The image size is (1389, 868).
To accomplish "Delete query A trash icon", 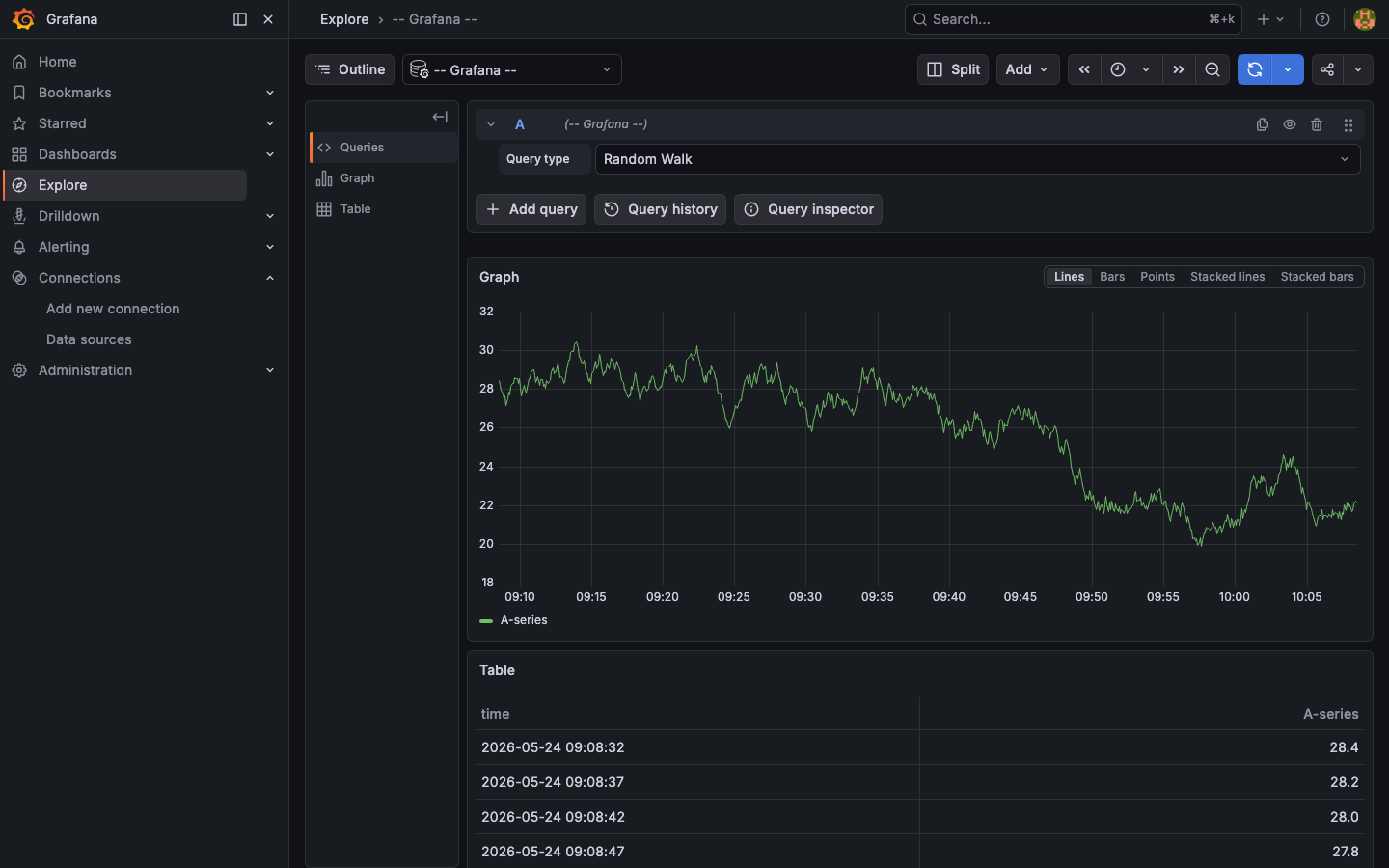I will pyautogui.click(x=1317, y=124).
